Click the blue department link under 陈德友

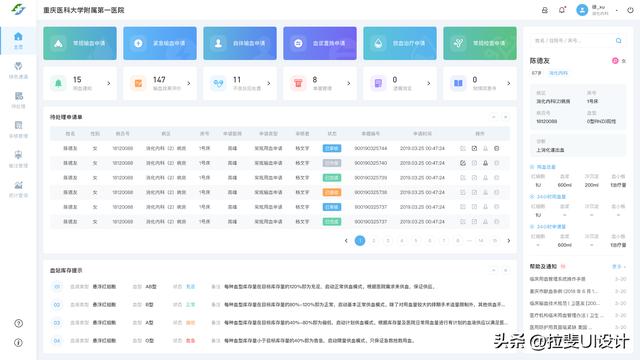[x=558, y=73]
